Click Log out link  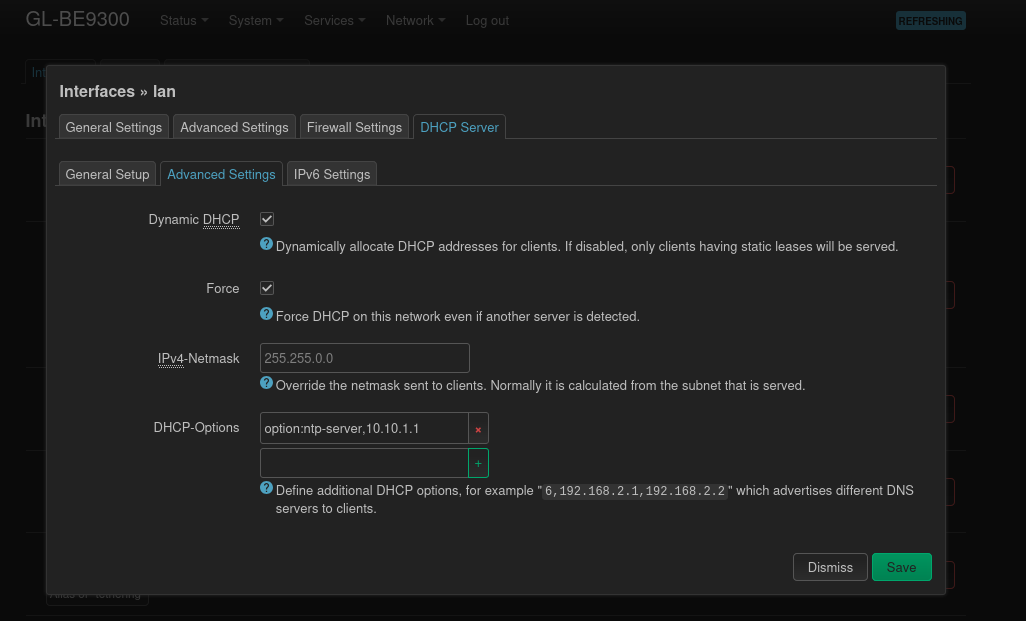[487, 20]
